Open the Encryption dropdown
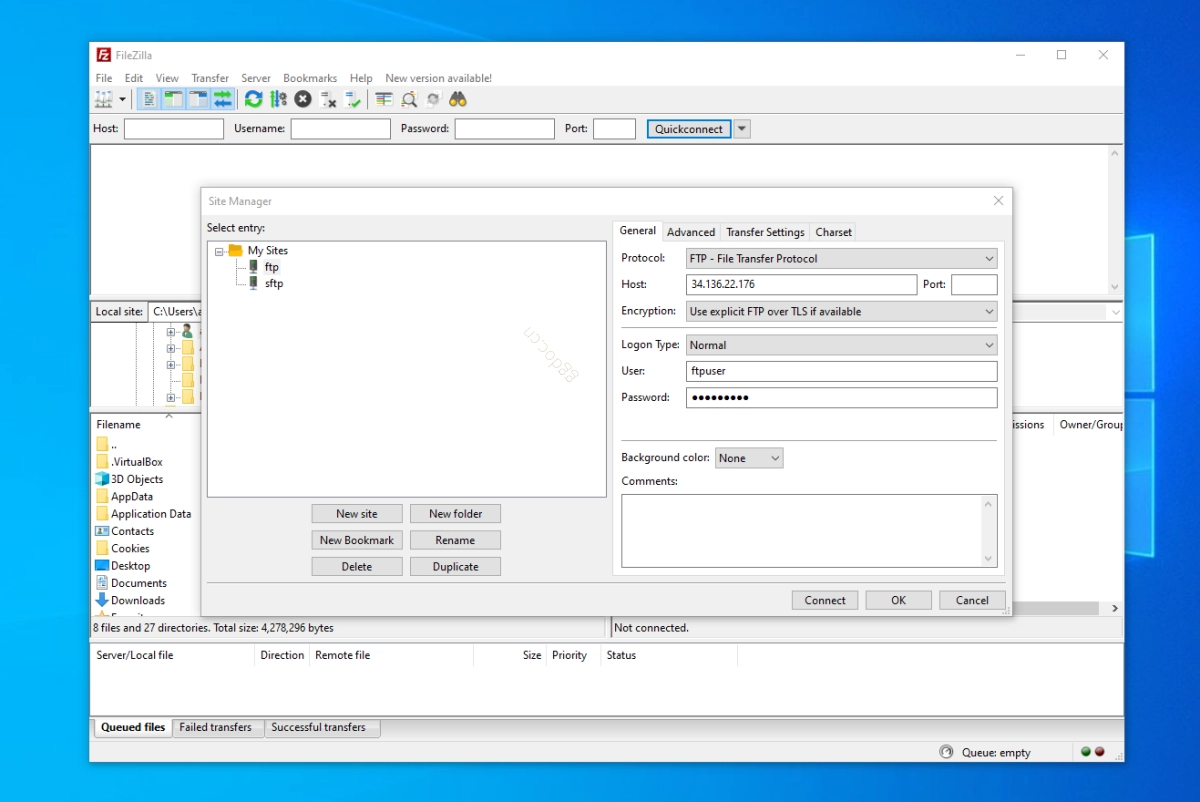This screenshot has width=1200, height=802. (x=842, y=311)
